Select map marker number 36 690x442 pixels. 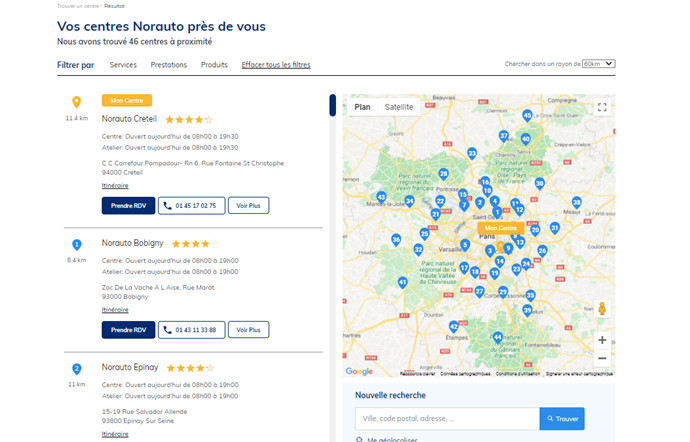(x=396, y=240)
